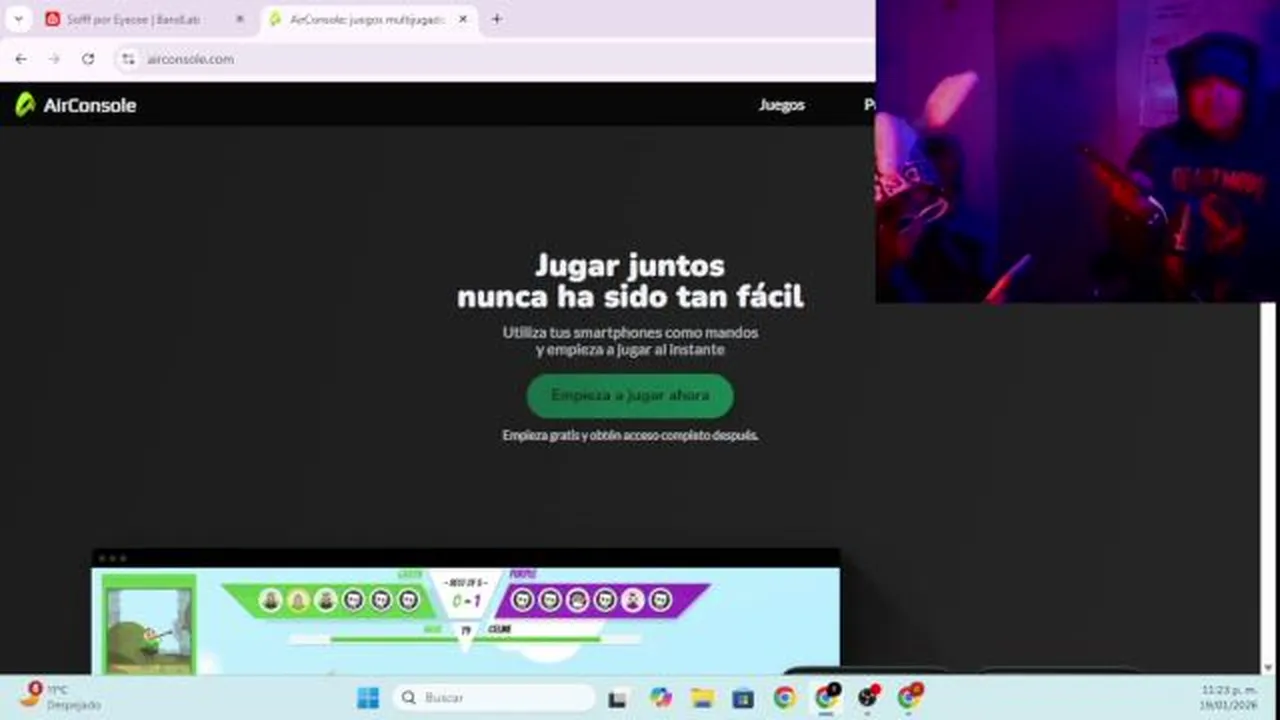The height and width of the screenshot is (720, 1280).
Task: Open OBS Studio from the taskbar
Action: pyautogui.click(x=868, y=698)
